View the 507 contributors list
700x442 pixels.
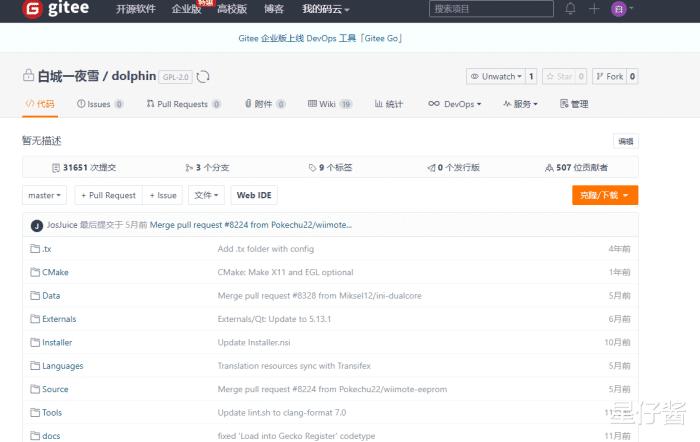[576, 167]
